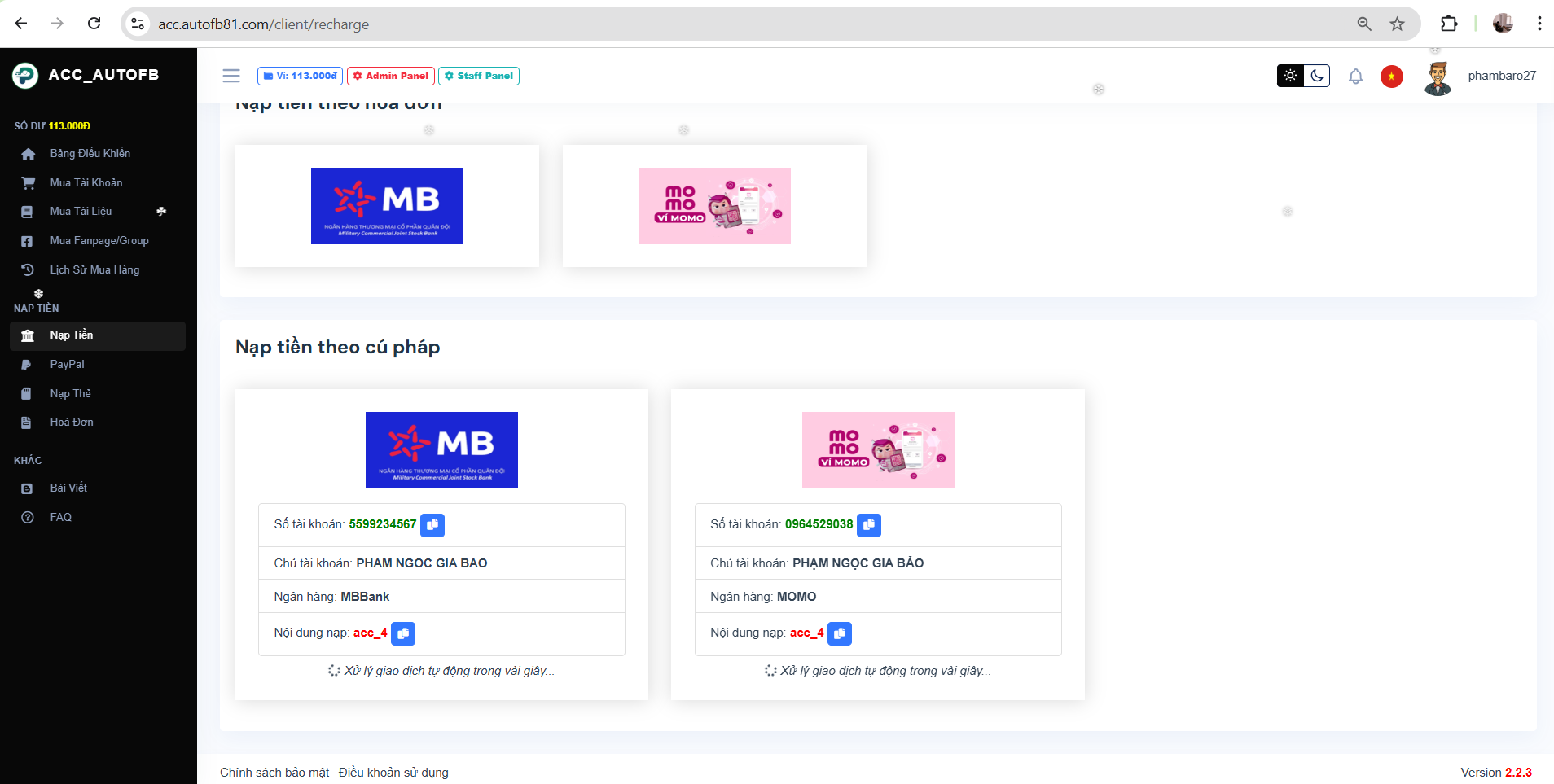Click the user avatar cartoon image
Viewport: 1554px width, 784px height.
tap(1438, 78)
